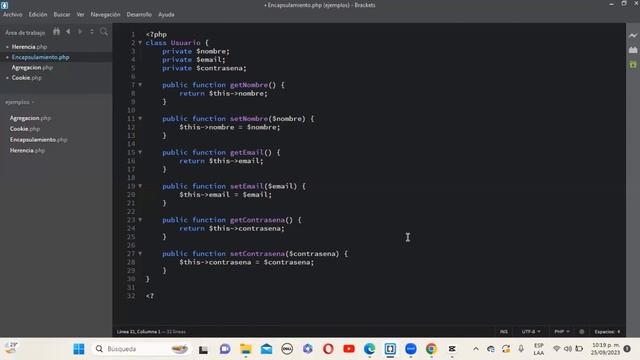Open Google Chrome from taskbar
The height and width of the screenshot is (360, 640).
click(x=431, y=349)
